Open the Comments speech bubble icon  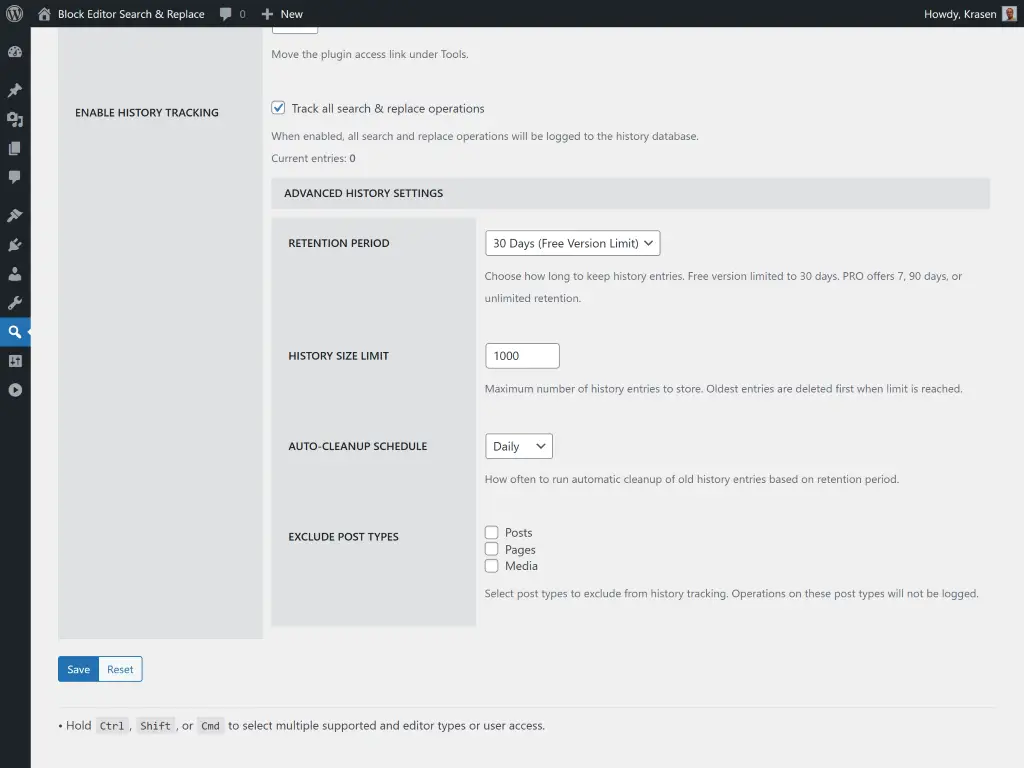[14, 177]
